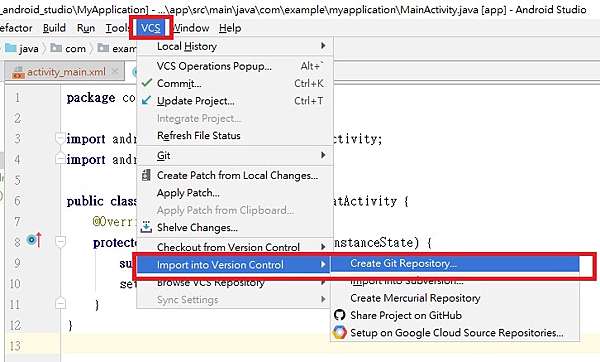
Task: Open the Window menu
Action: click(191, 28)
